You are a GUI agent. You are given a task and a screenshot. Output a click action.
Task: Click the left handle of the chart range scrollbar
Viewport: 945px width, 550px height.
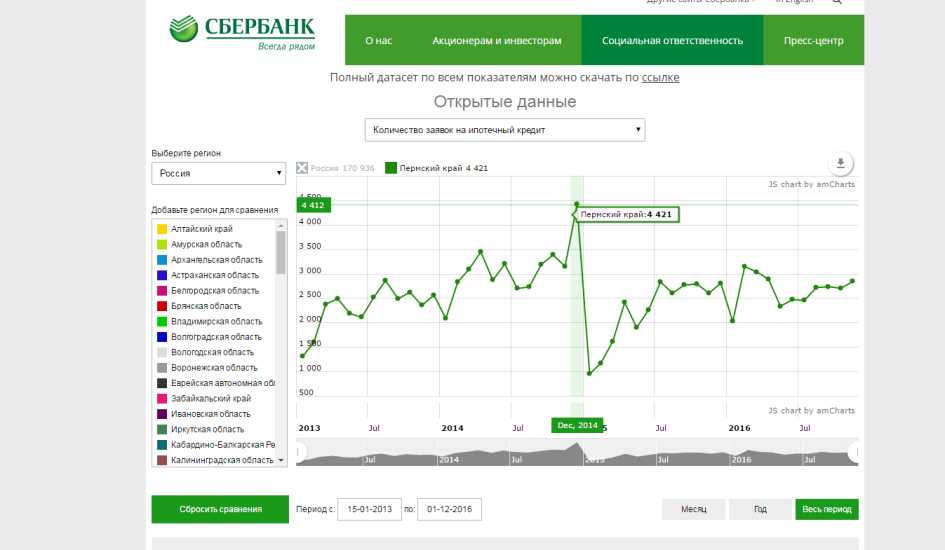click(299, 452)
